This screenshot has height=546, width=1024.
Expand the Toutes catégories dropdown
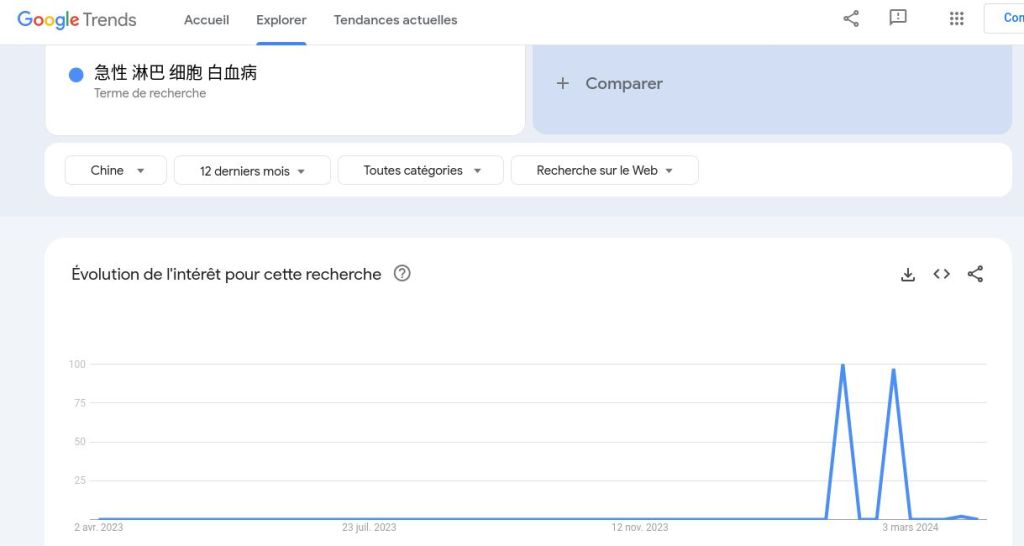pos(423,171)
